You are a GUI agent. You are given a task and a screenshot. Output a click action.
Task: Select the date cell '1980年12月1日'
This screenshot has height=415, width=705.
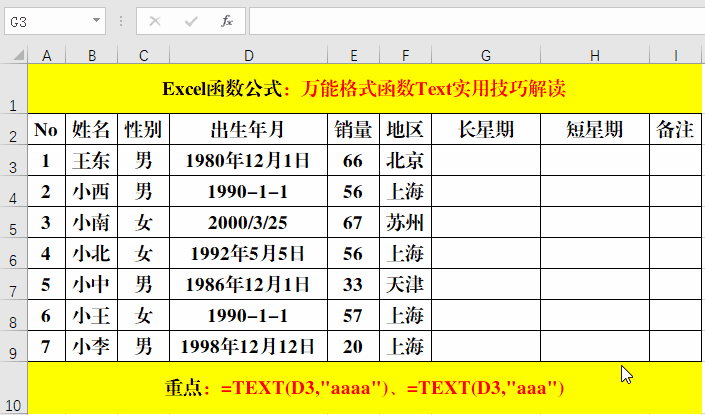point(248,160)
